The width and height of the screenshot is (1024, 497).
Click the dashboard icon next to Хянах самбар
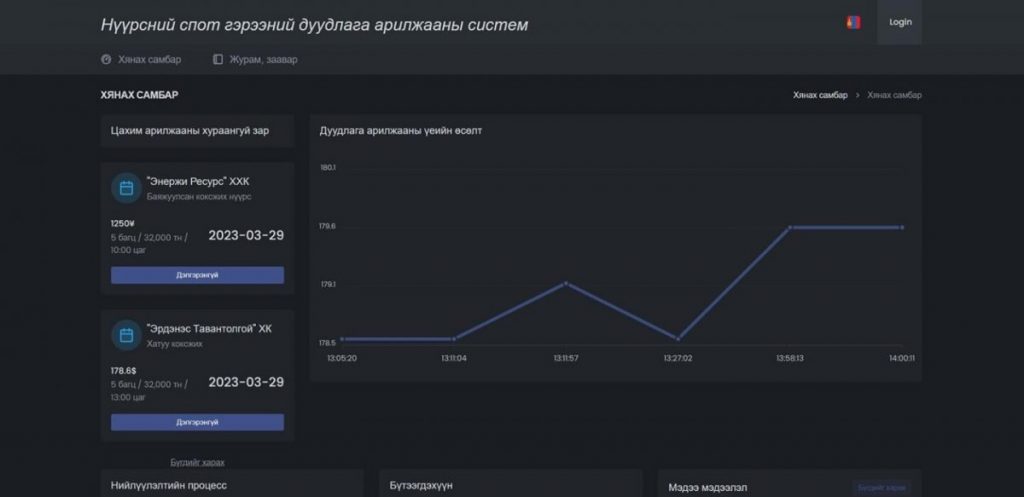tap(106, 59)
